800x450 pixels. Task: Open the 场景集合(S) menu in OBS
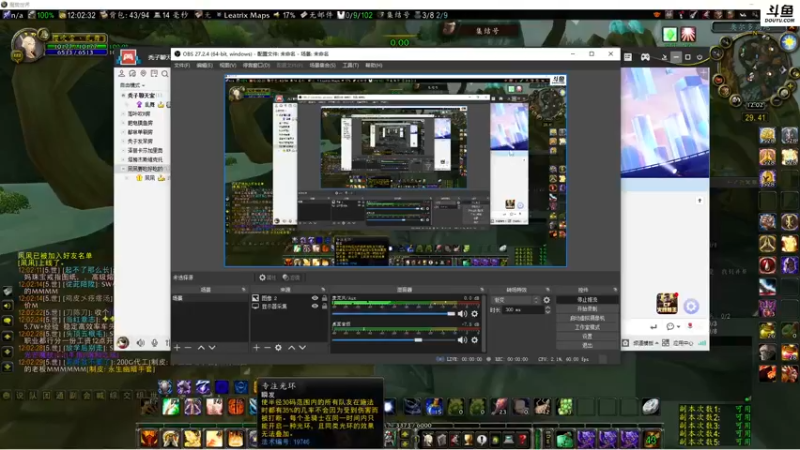click(x=322, y=65)
